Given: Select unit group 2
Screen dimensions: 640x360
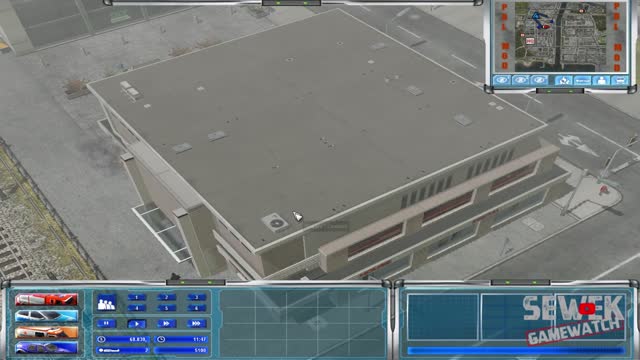Looking at the screenshot, I should point(167,298).
